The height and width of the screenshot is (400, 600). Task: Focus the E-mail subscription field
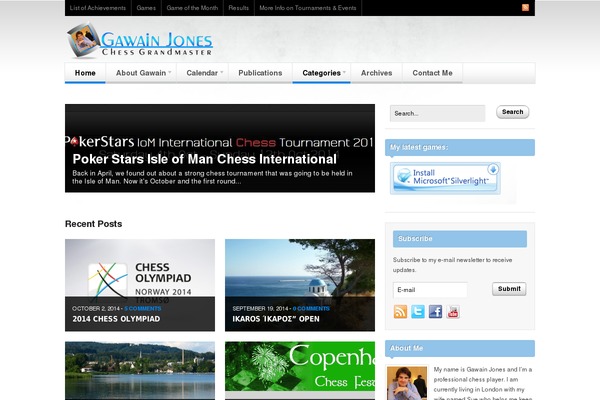point(430,290)
